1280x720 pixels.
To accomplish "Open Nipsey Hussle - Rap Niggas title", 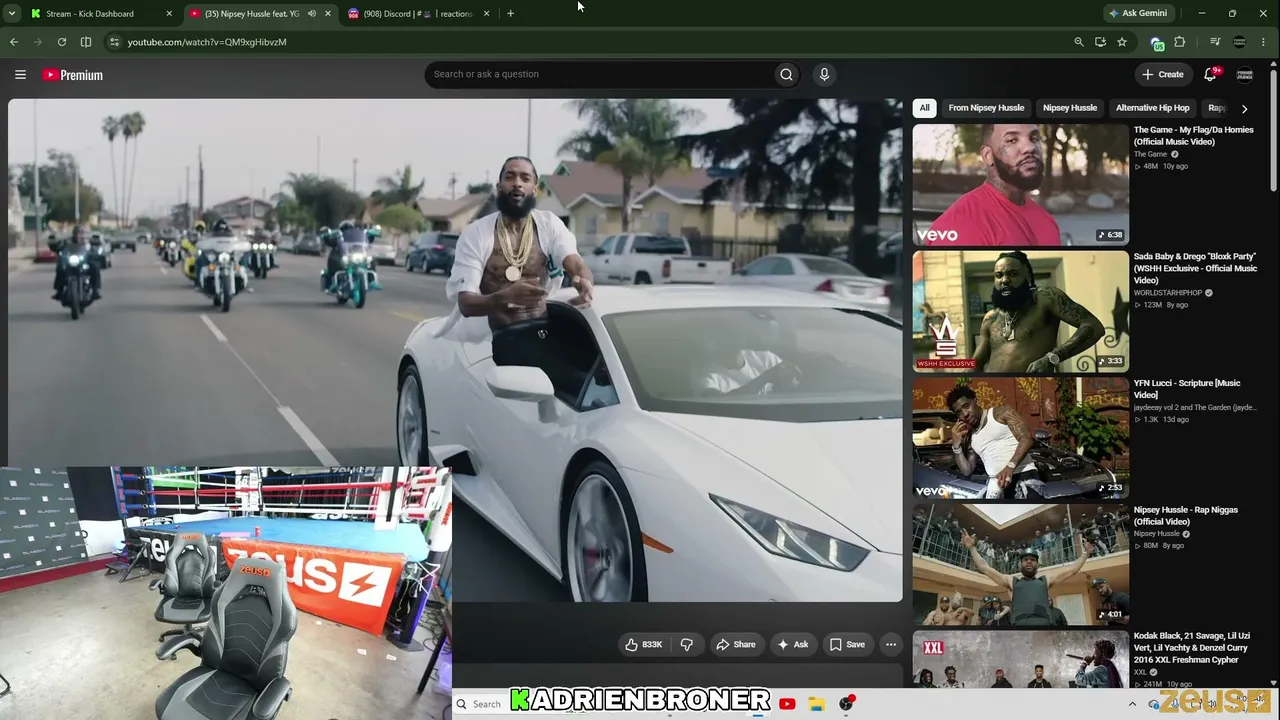I will 1186,516.
